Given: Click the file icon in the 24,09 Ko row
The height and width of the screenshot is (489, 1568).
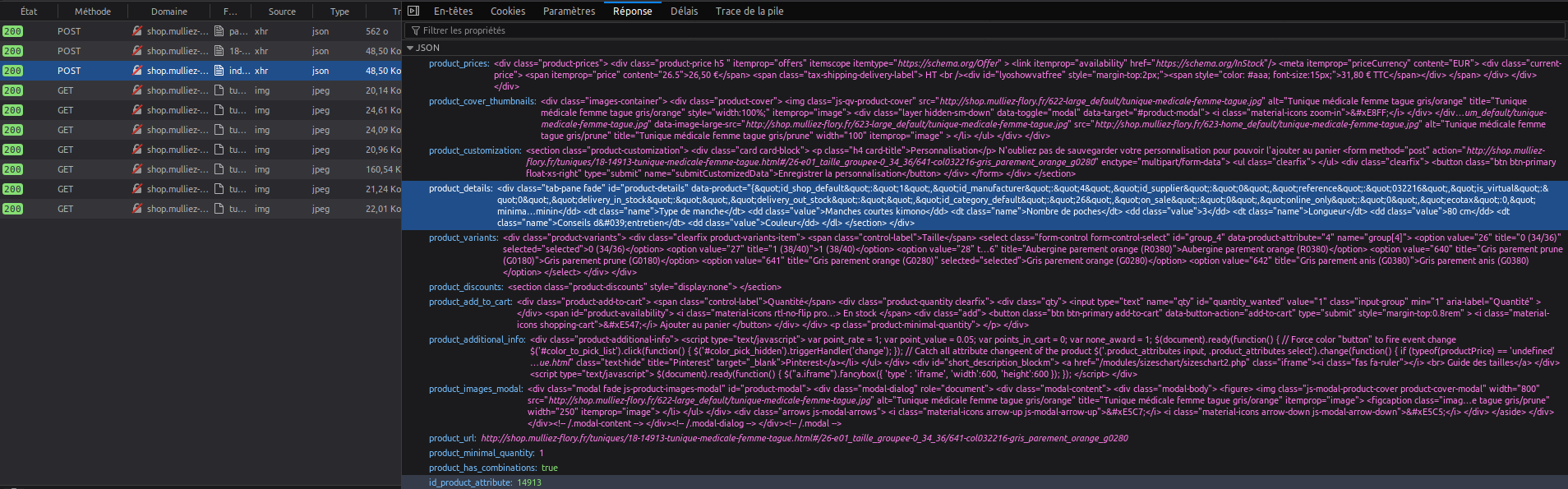Looking at the screenshot, I should pyautogui.click(x=219, y=130).
